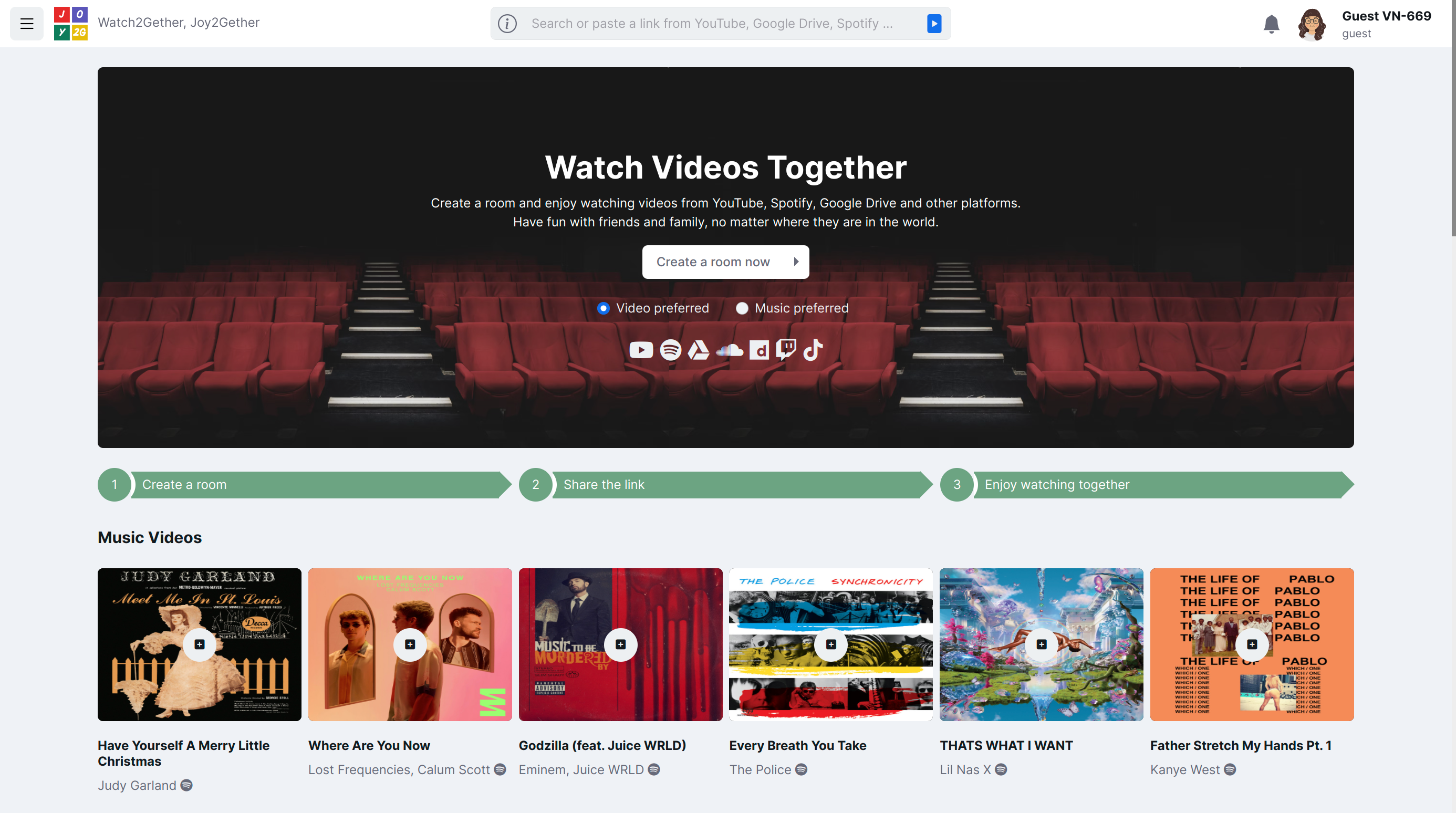Add Godzilla track with plus icon
Image resolution: width=1456 pixels, height=813 pixels.
tap(621, 644)
